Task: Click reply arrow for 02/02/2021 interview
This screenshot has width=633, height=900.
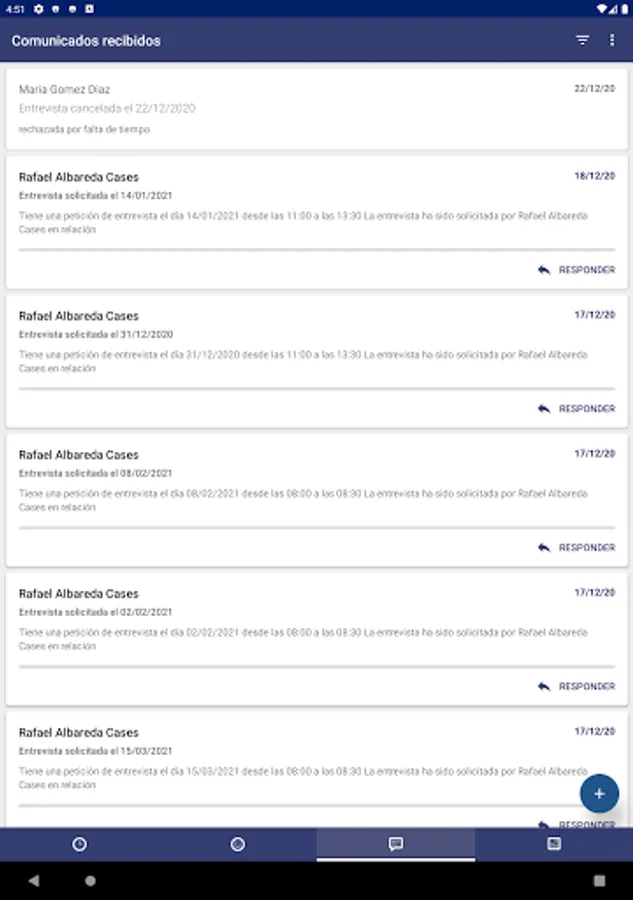Action: [x=544, y=687]
